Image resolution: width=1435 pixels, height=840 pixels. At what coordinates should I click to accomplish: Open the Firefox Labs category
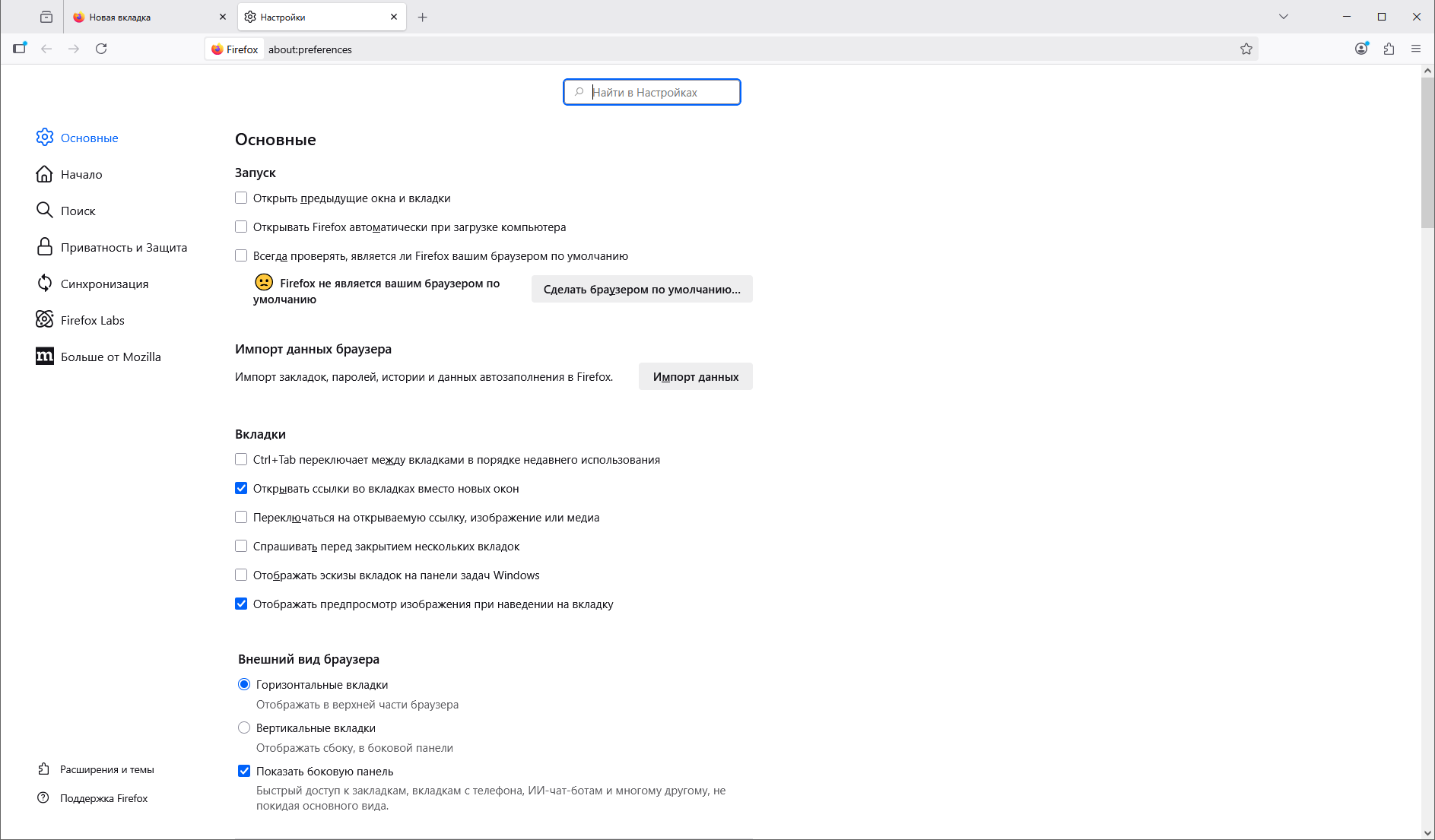pos(93,320)
